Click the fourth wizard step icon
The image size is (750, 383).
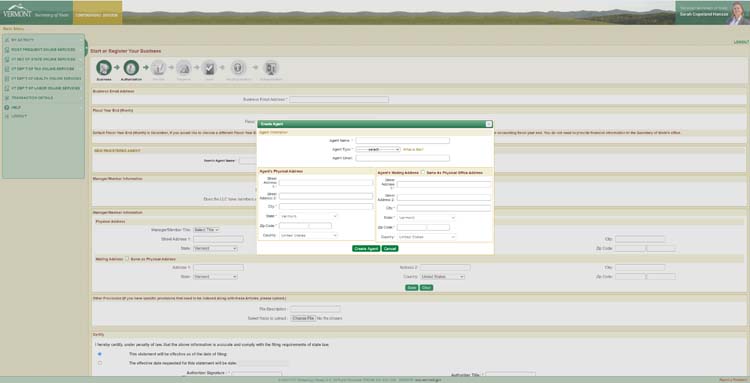click(x=184, y=68)
